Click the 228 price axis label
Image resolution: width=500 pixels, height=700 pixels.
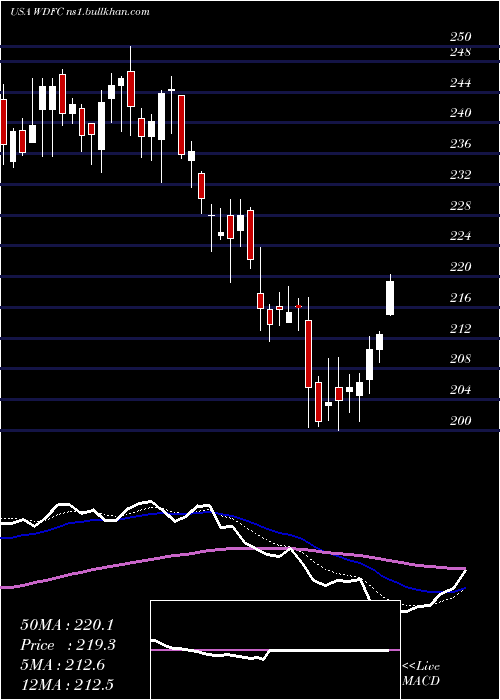point(460,205)
